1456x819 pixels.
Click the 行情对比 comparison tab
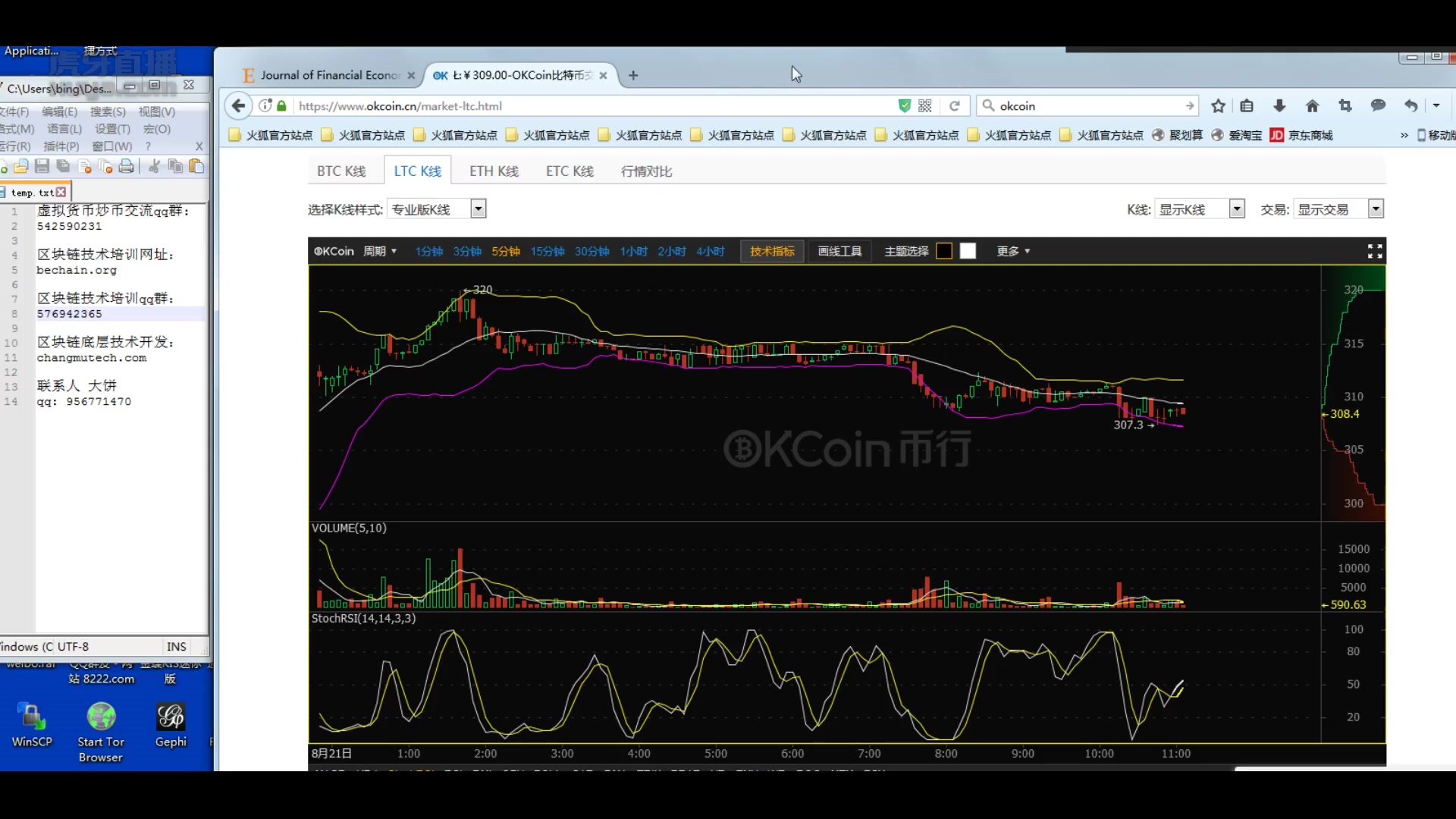(646, 171)
